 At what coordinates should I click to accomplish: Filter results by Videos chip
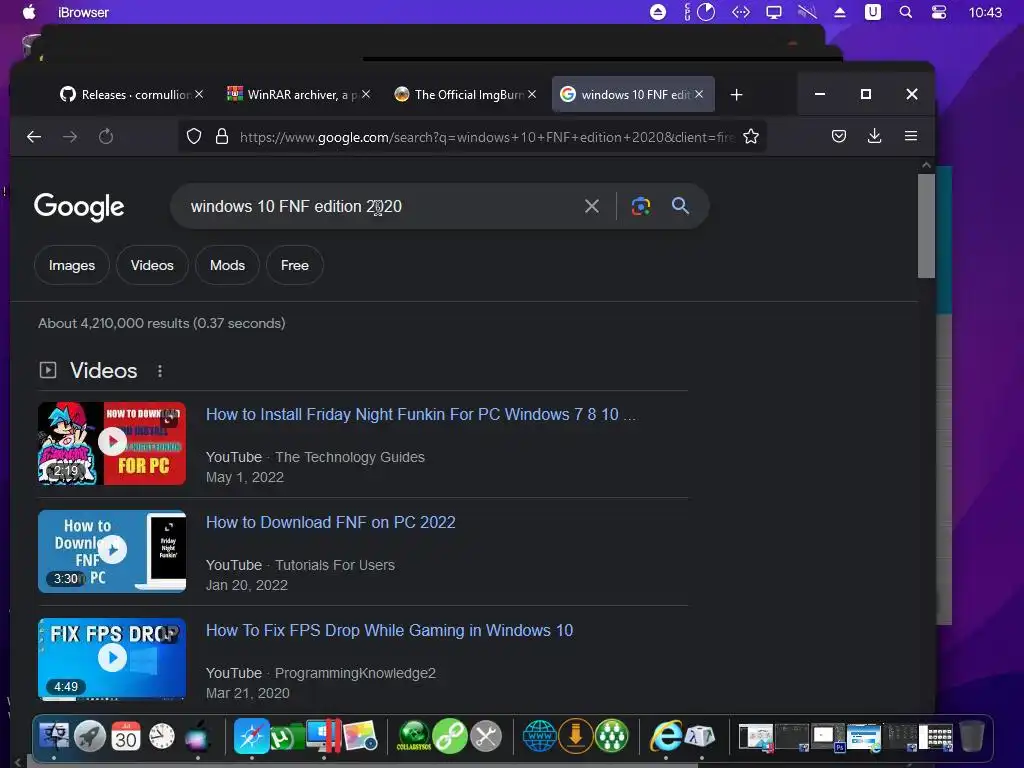coord(152,265)
